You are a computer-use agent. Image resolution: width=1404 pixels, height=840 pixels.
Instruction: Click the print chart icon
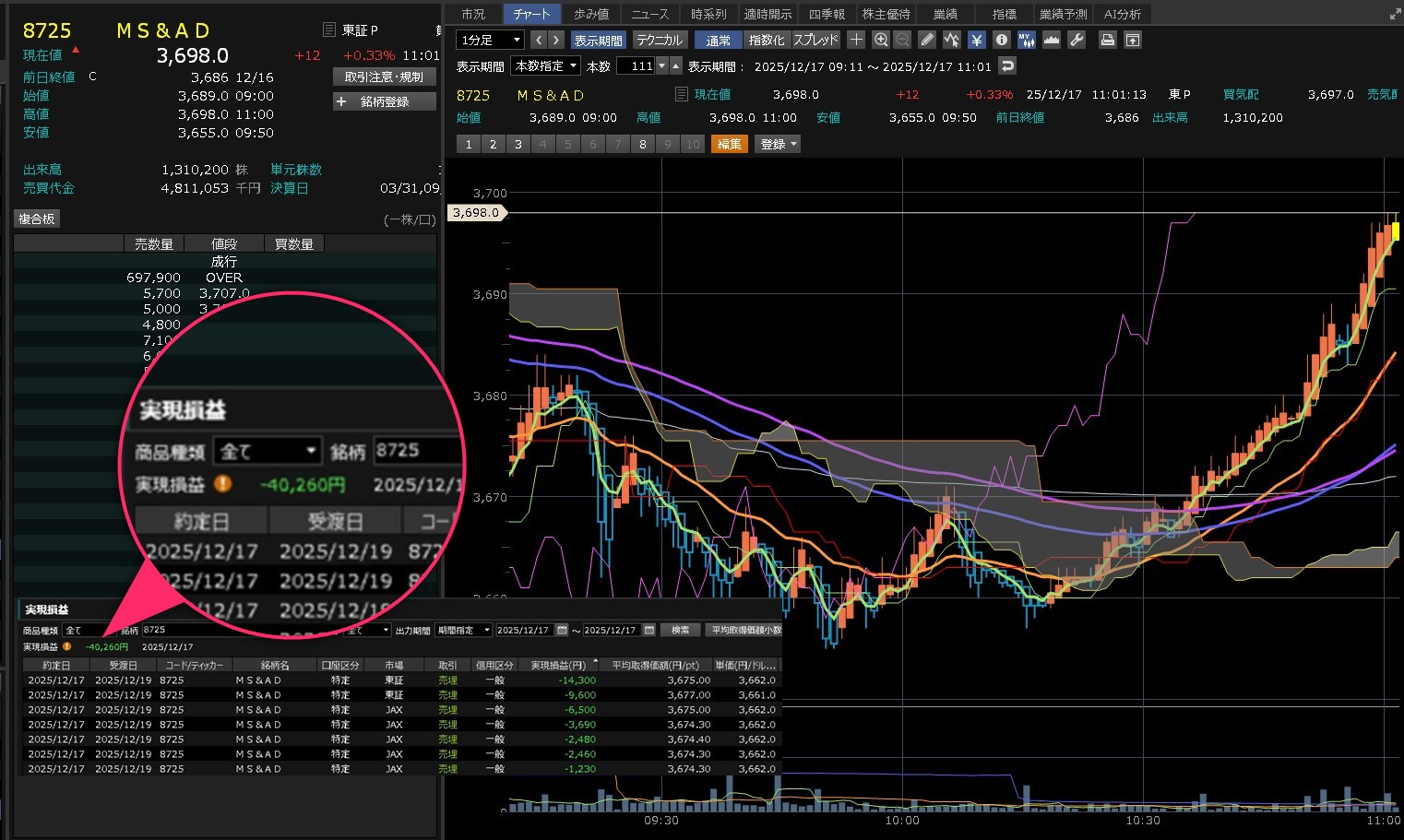(1108, 40)
